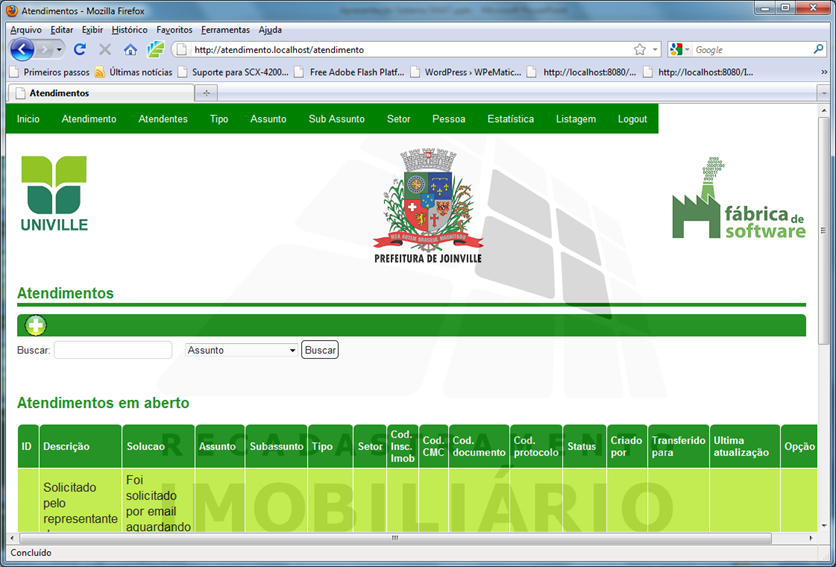Image resolution: width=836 pixels, height=567 pixels.
Task: Click the Firefox back arrow button
Action: coord(22,50)
